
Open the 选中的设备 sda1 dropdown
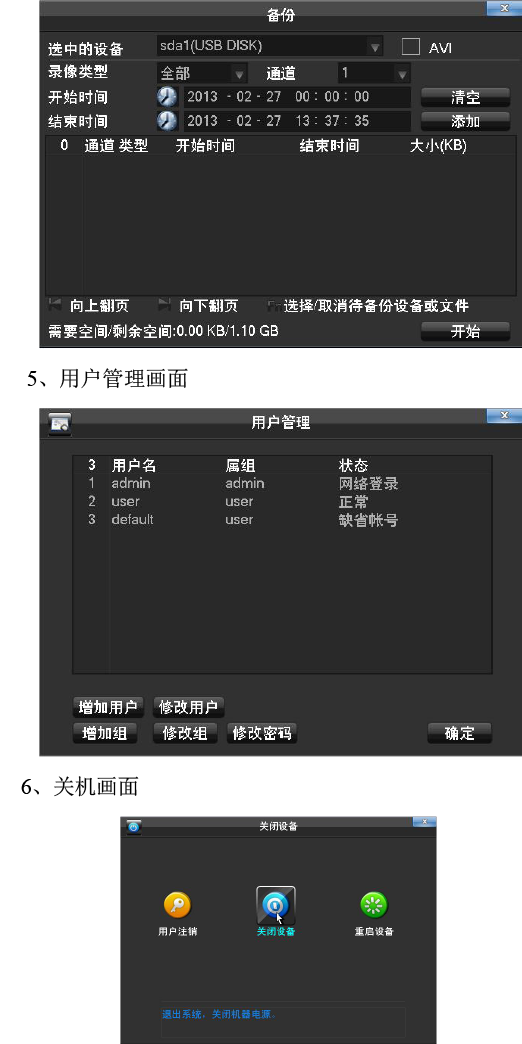[270, 47]
